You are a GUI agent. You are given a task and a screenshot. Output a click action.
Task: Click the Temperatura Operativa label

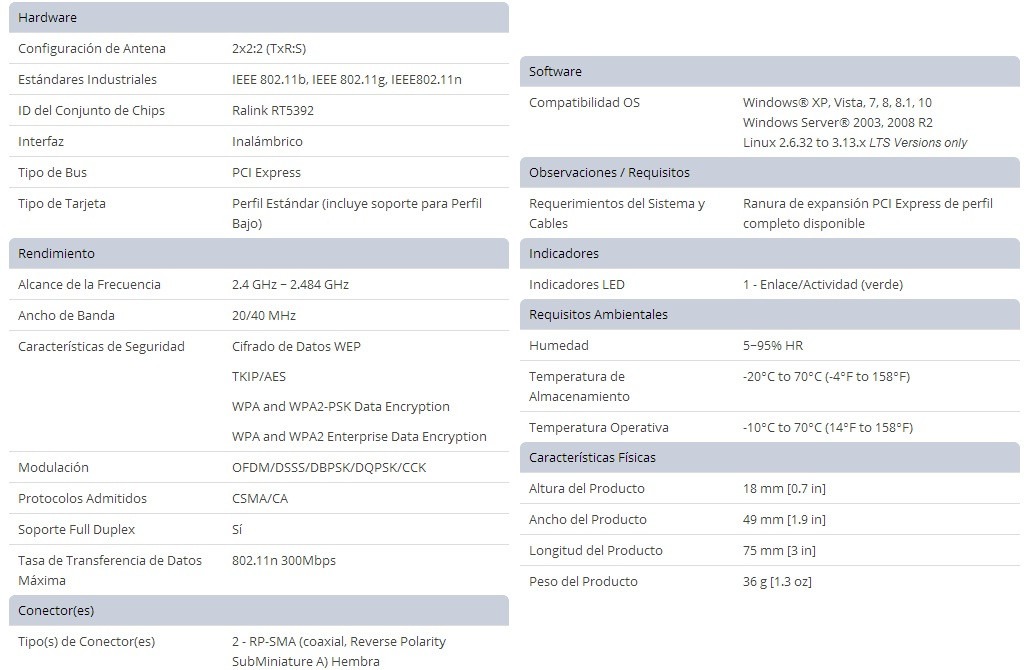[599, 427]
